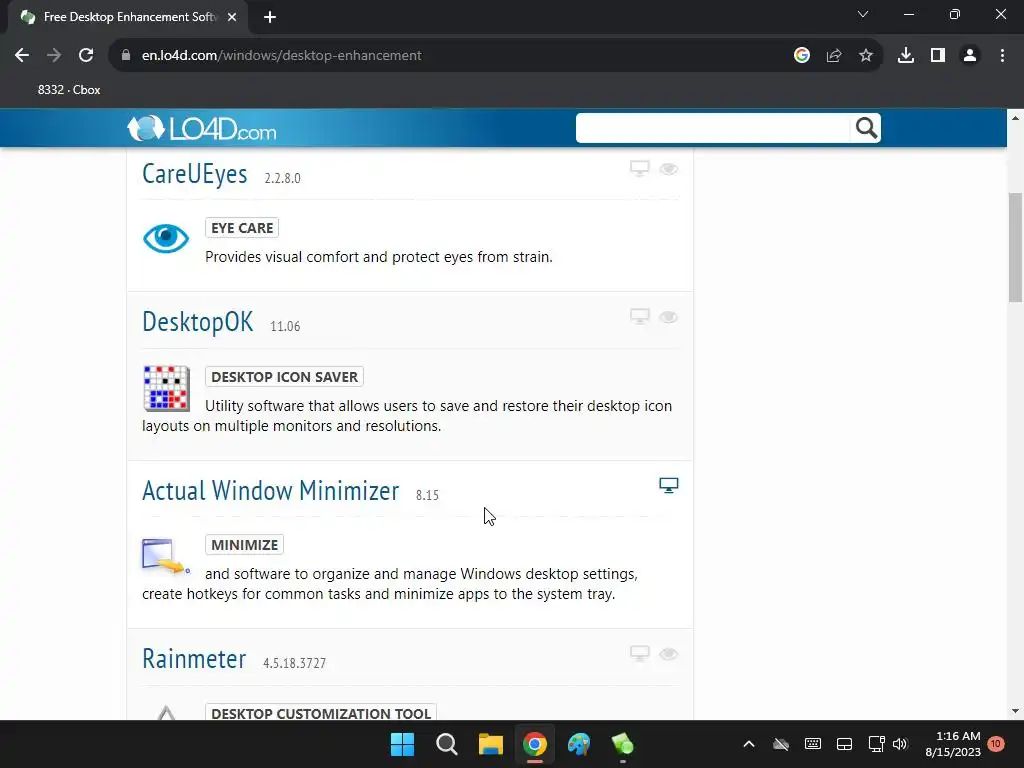1024x768 pixels.
Task: Click into the LO4D search field
Action: 713,128
